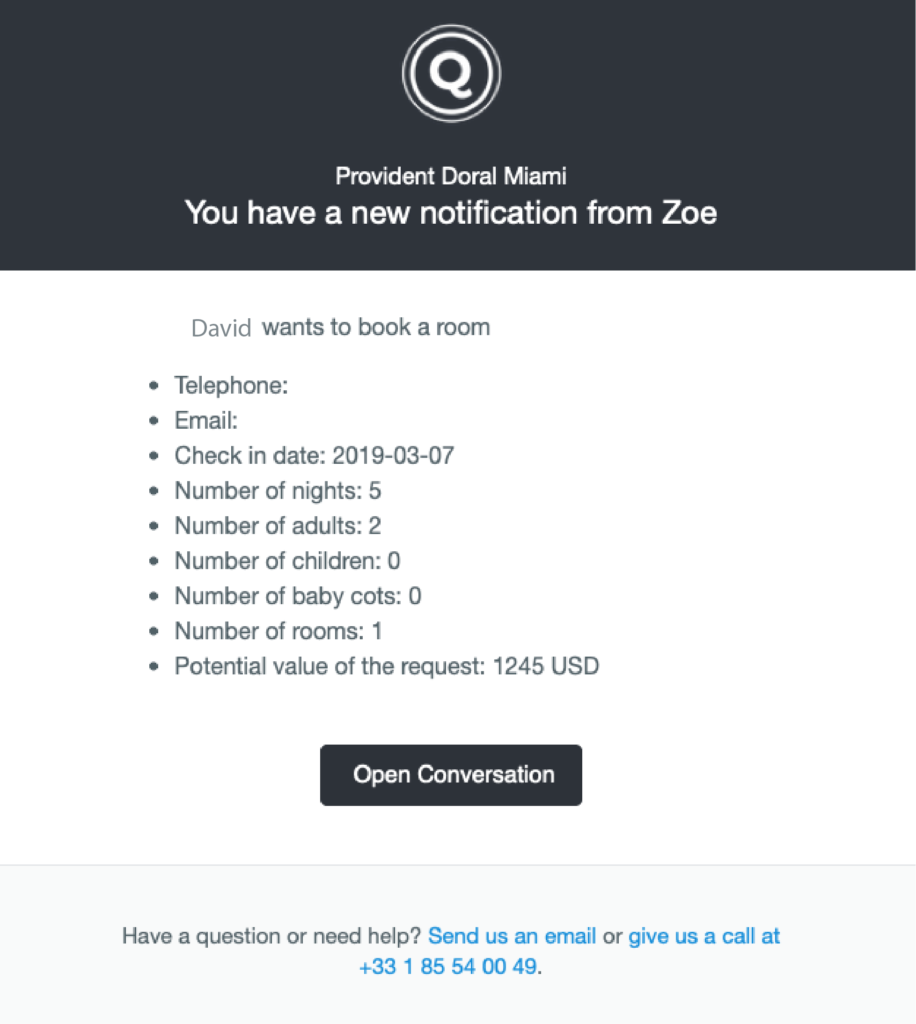Click the "Number of nights: 5" line
This screenshot has height=1024, width=916.
pyautogui.click(x=278, y=491)
